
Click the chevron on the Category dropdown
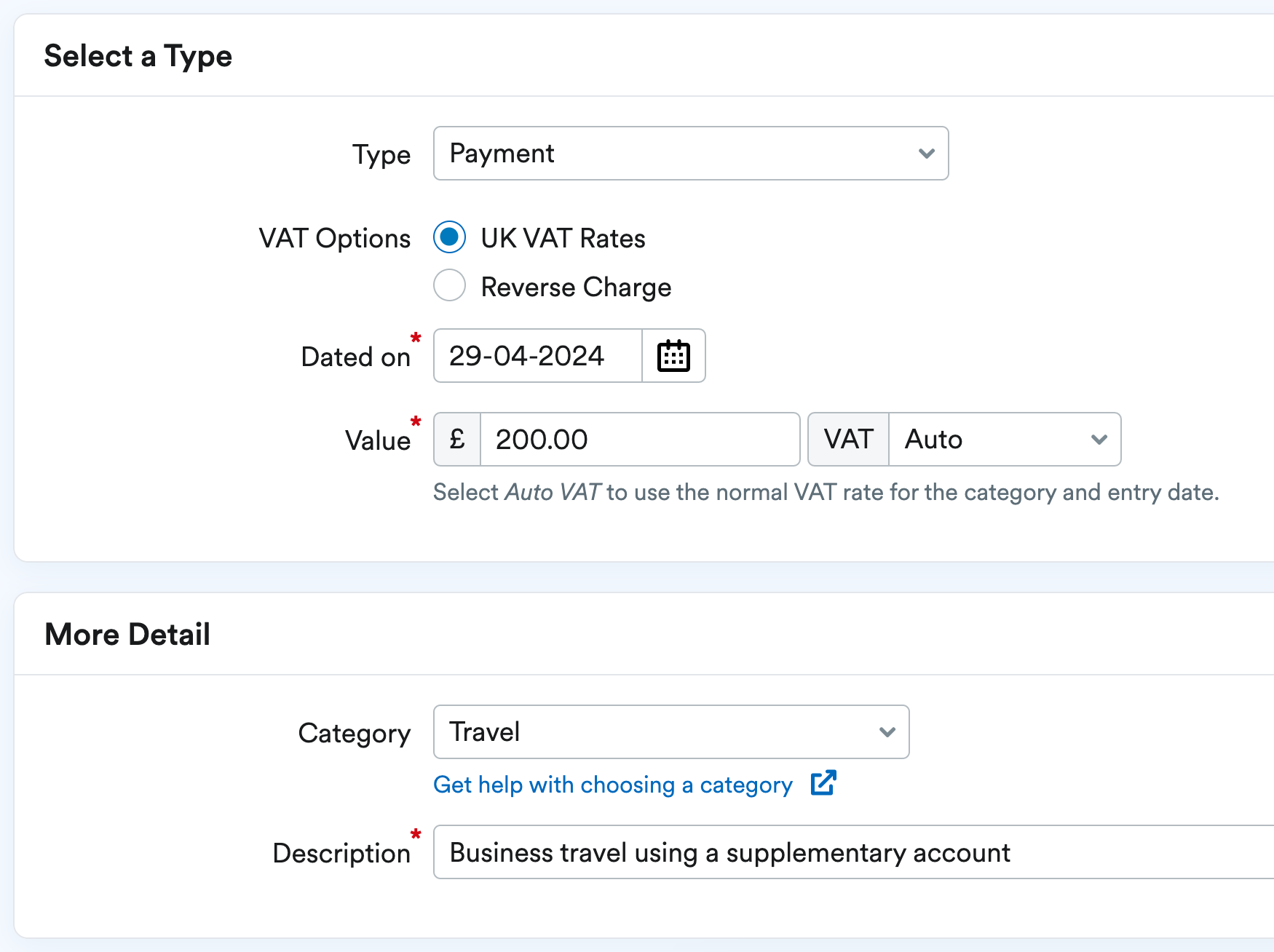click(887, 732)
